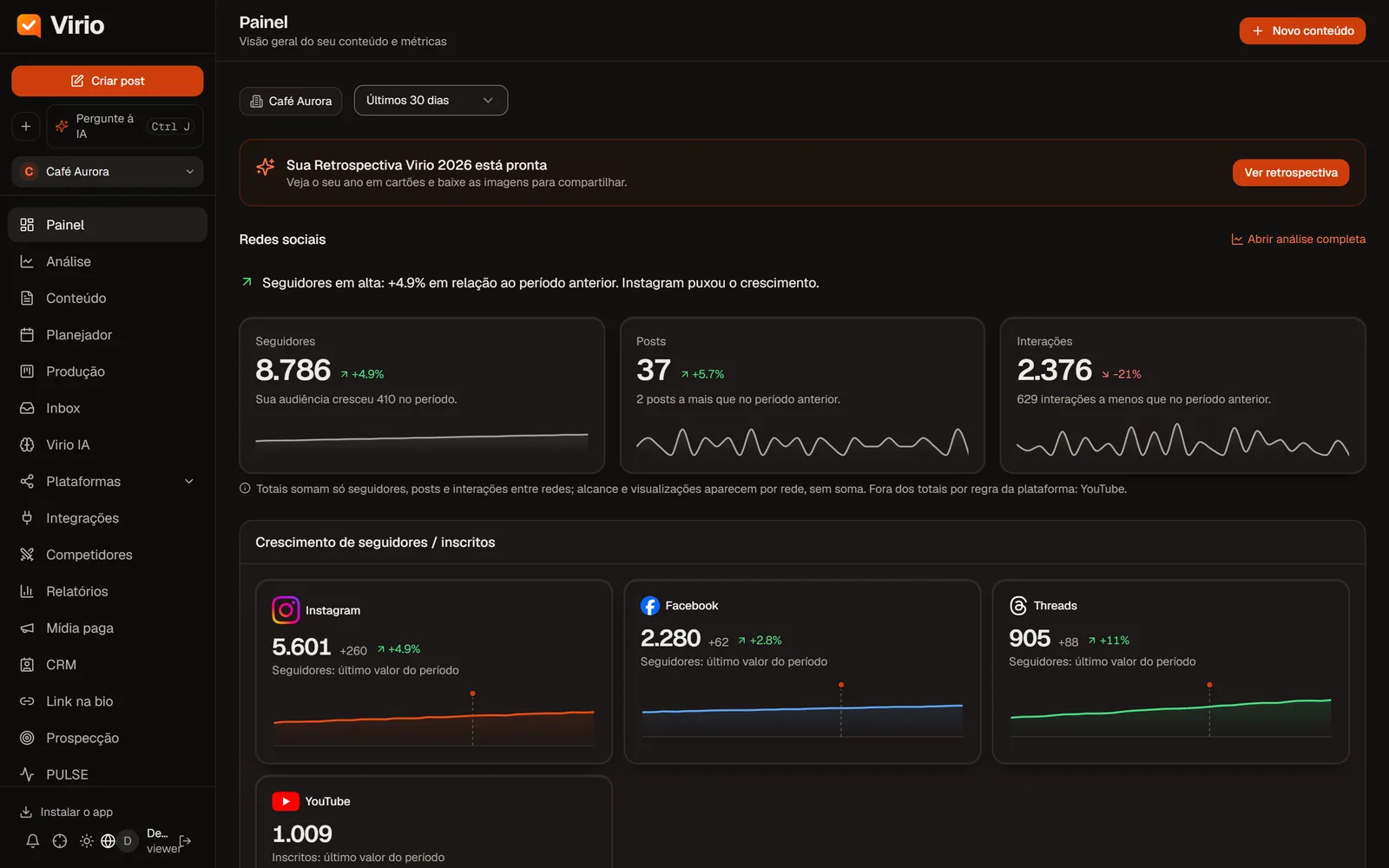Click the user avatar D
Image resolution: width=1389 pixels, height=868 pixels.
(x=128, y=841)
